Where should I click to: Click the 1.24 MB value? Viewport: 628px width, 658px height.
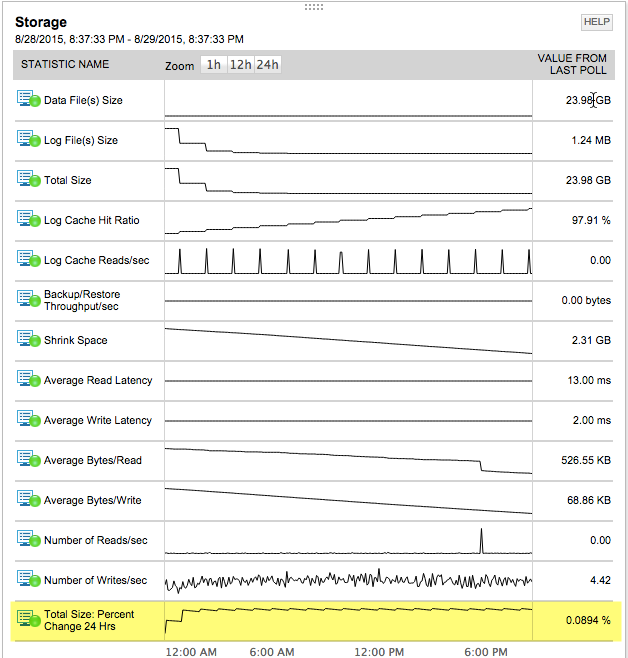tap(591, 140)
